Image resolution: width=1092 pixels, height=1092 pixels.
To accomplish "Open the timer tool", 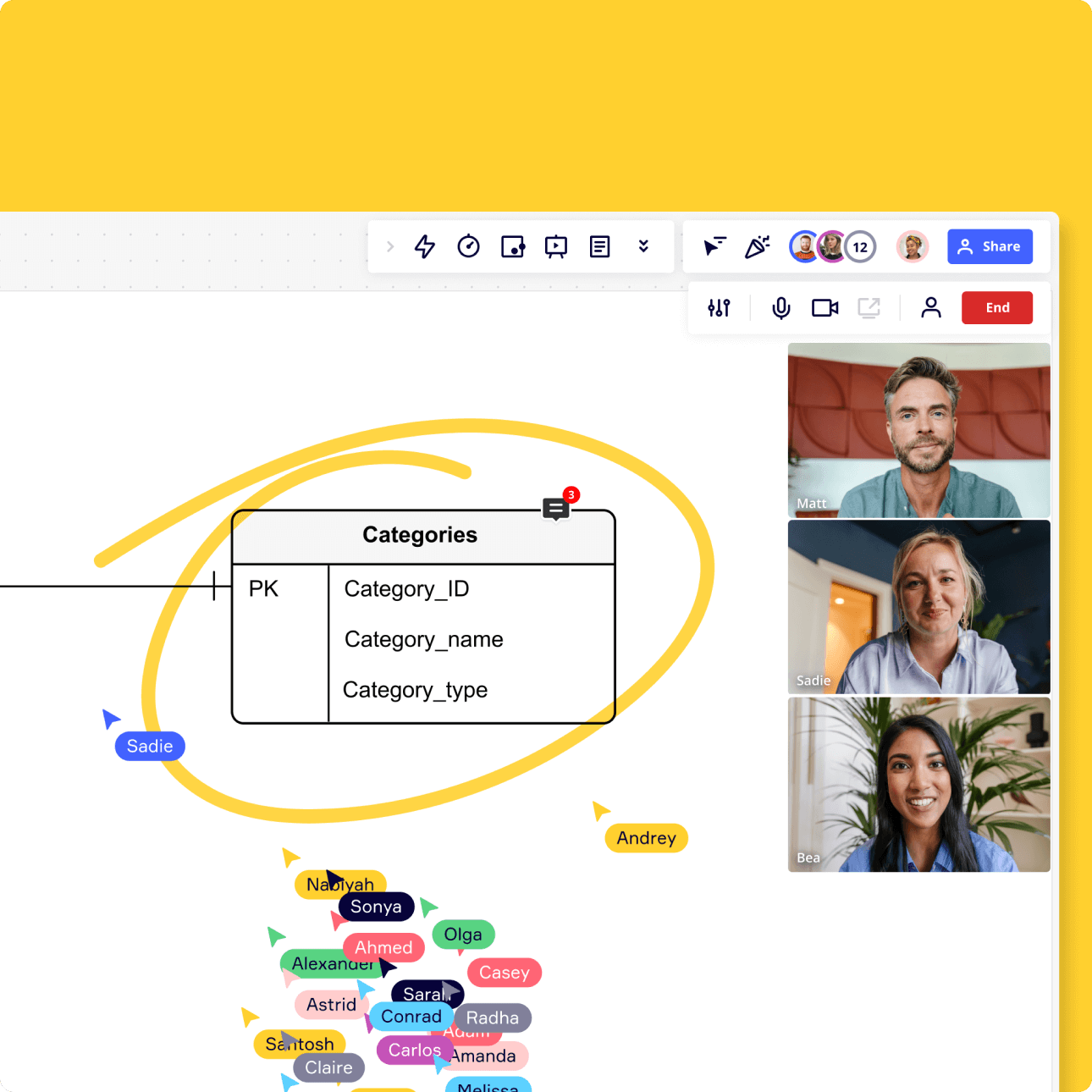I will [x=468, y=246].
